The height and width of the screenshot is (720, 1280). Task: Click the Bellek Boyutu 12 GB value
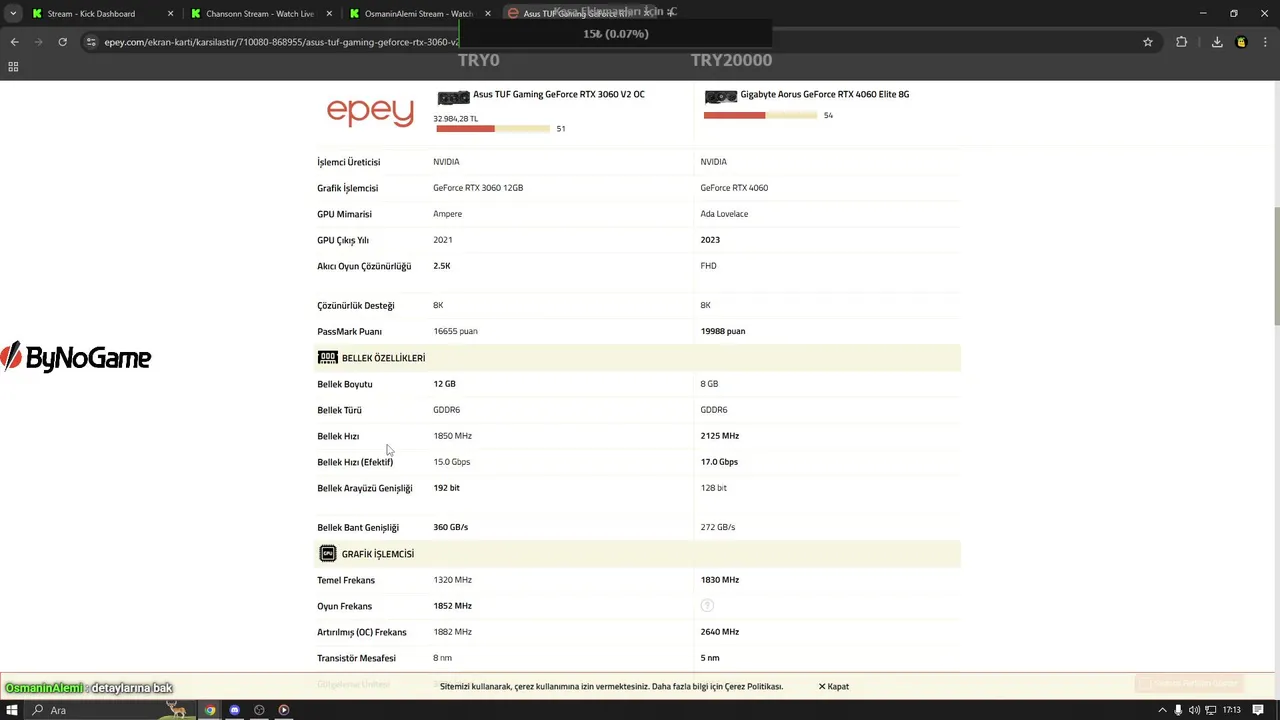(444, 384)
